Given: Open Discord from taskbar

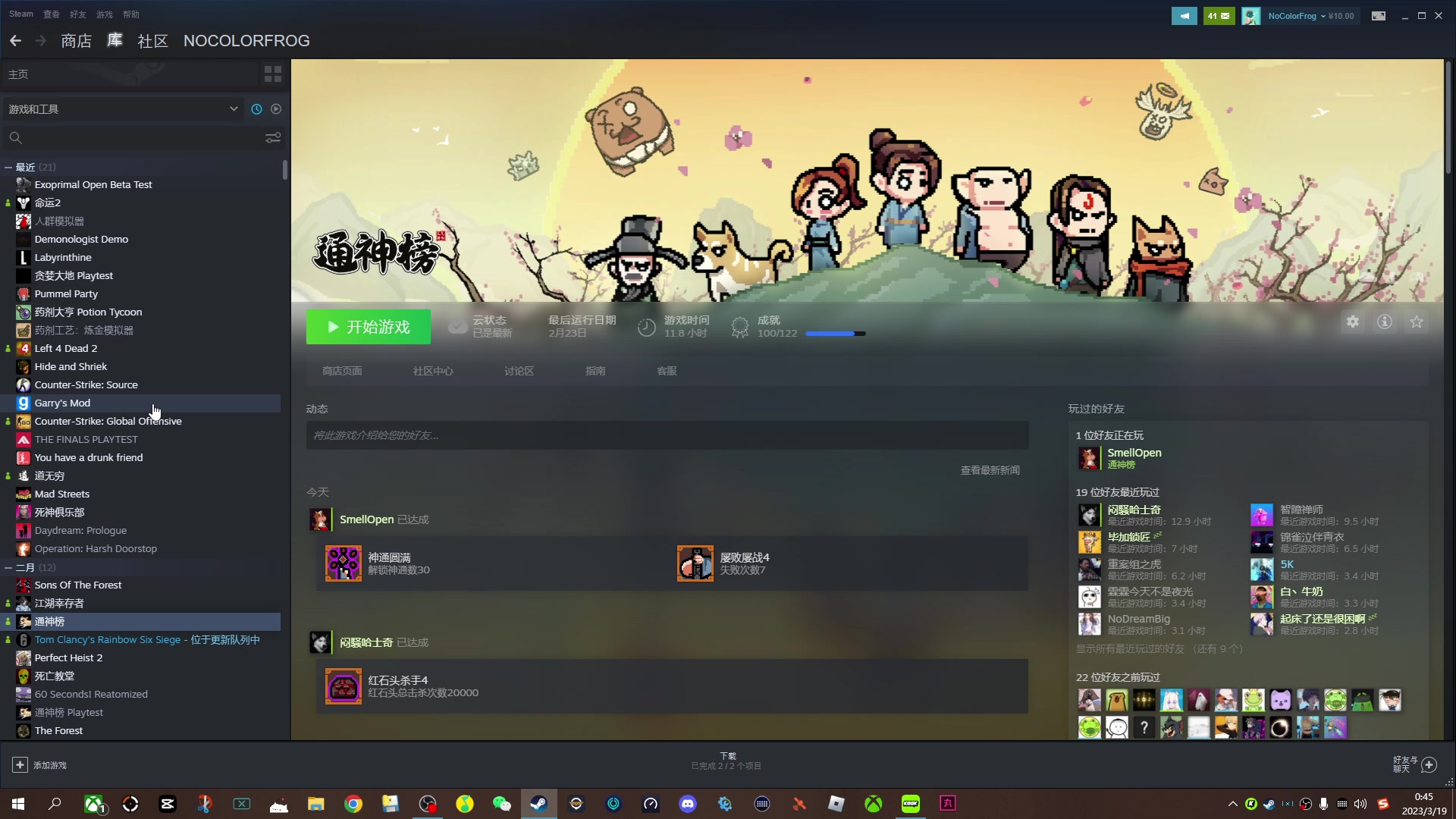Looking at the screenshot, I should [688, 804].
